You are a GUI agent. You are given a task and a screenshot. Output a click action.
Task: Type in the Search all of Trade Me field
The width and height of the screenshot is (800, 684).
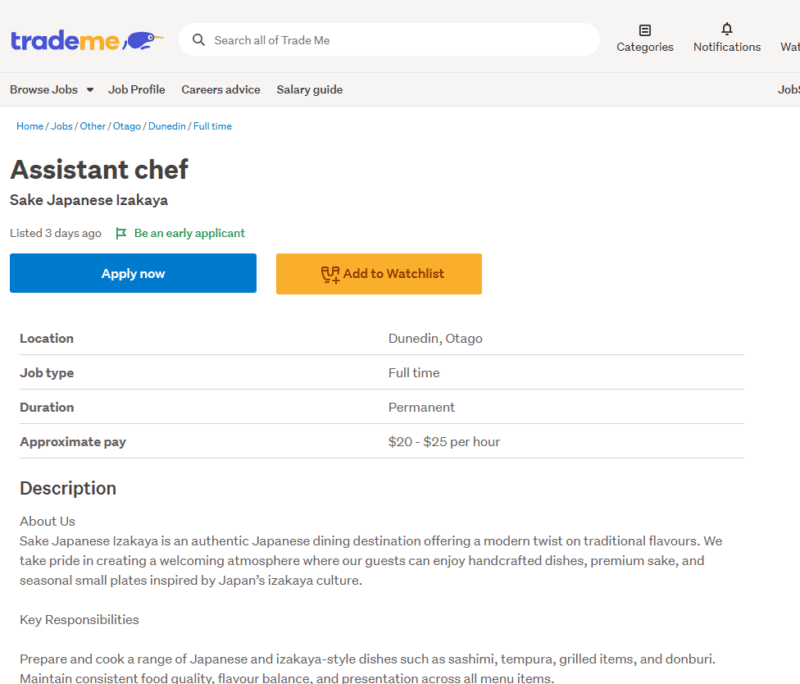pos(400,40)
